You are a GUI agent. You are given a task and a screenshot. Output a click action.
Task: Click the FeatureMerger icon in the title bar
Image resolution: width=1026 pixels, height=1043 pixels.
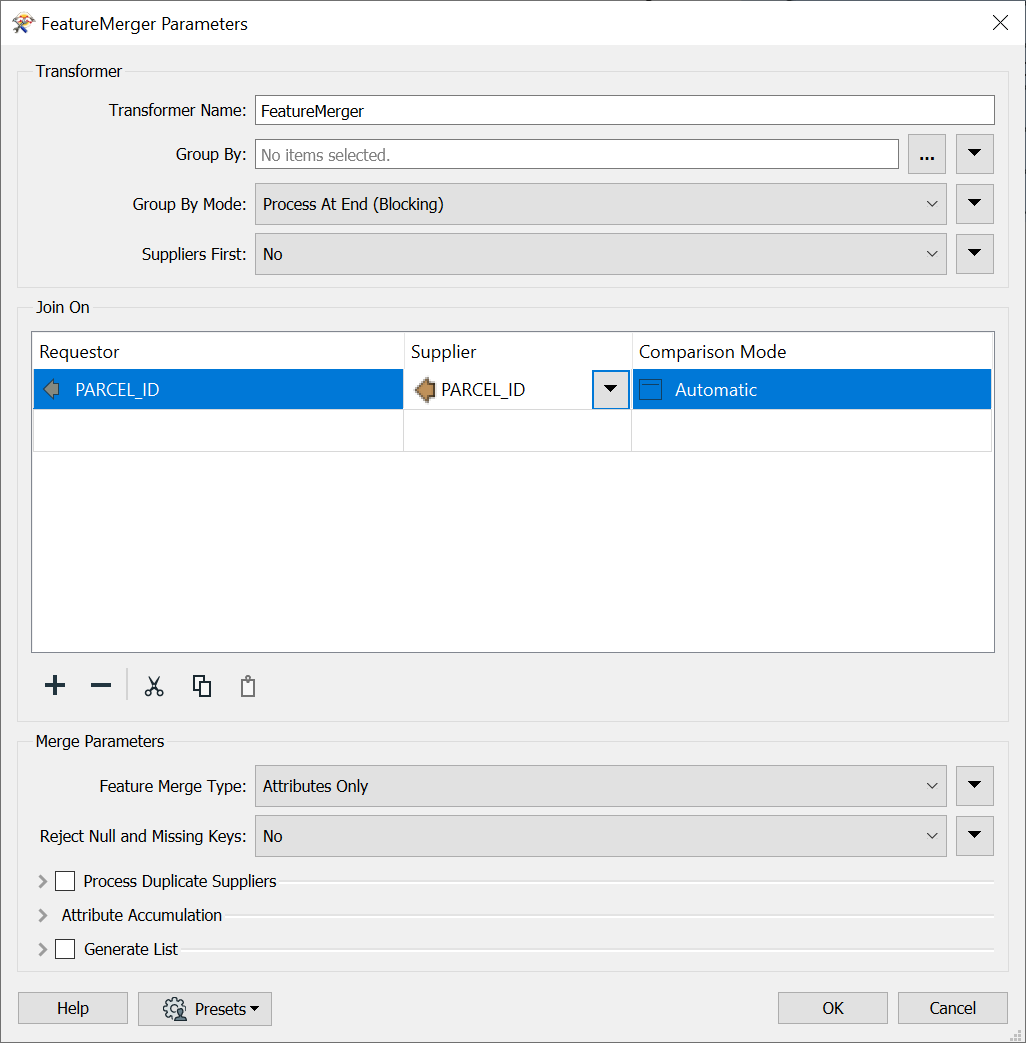point(22,22)
